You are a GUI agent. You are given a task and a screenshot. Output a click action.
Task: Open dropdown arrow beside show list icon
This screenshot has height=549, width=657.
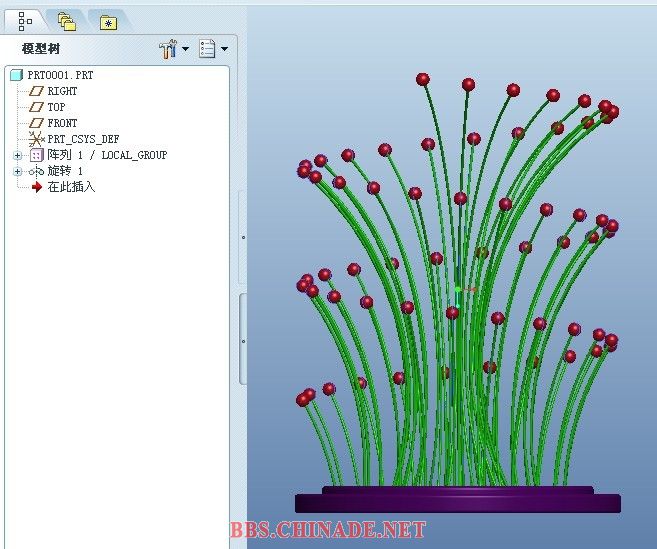coord(224,49)
